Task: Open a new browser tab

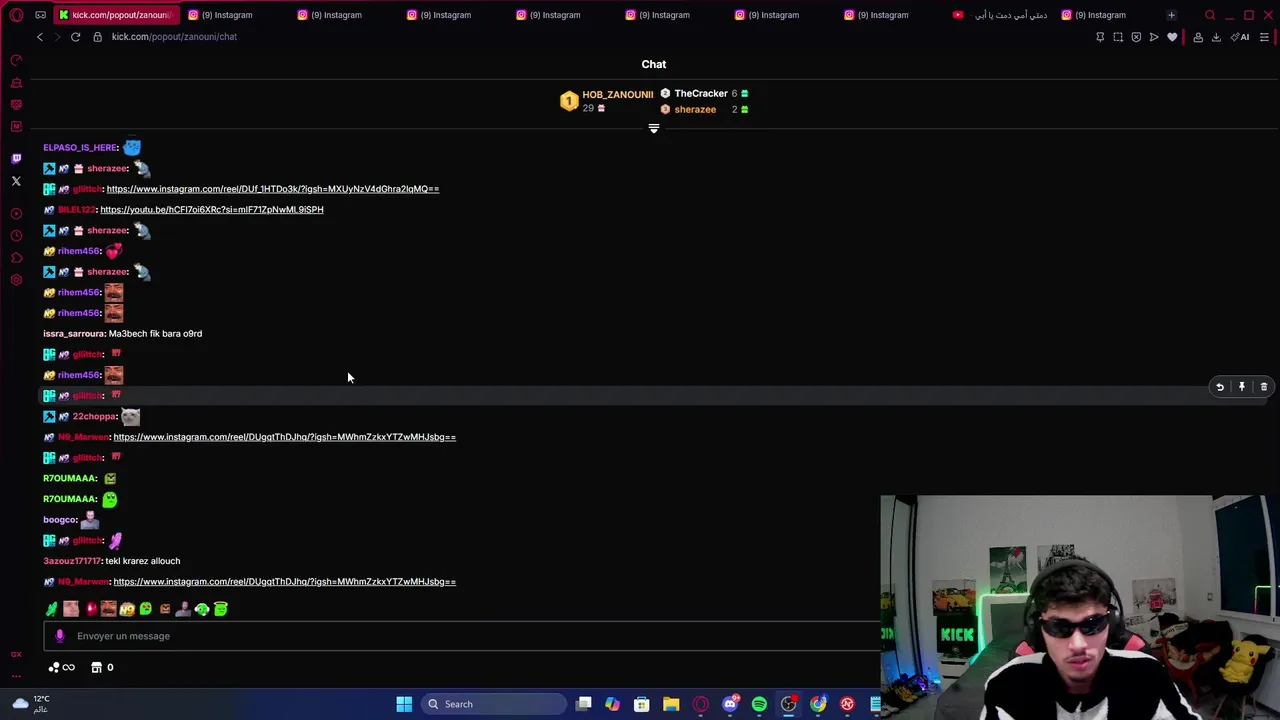Action: (x=1171, y=15)
